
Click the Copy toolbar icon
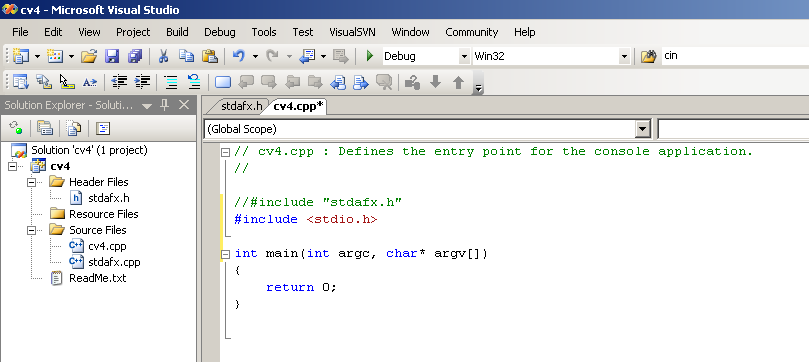click(x=186, y=56)
